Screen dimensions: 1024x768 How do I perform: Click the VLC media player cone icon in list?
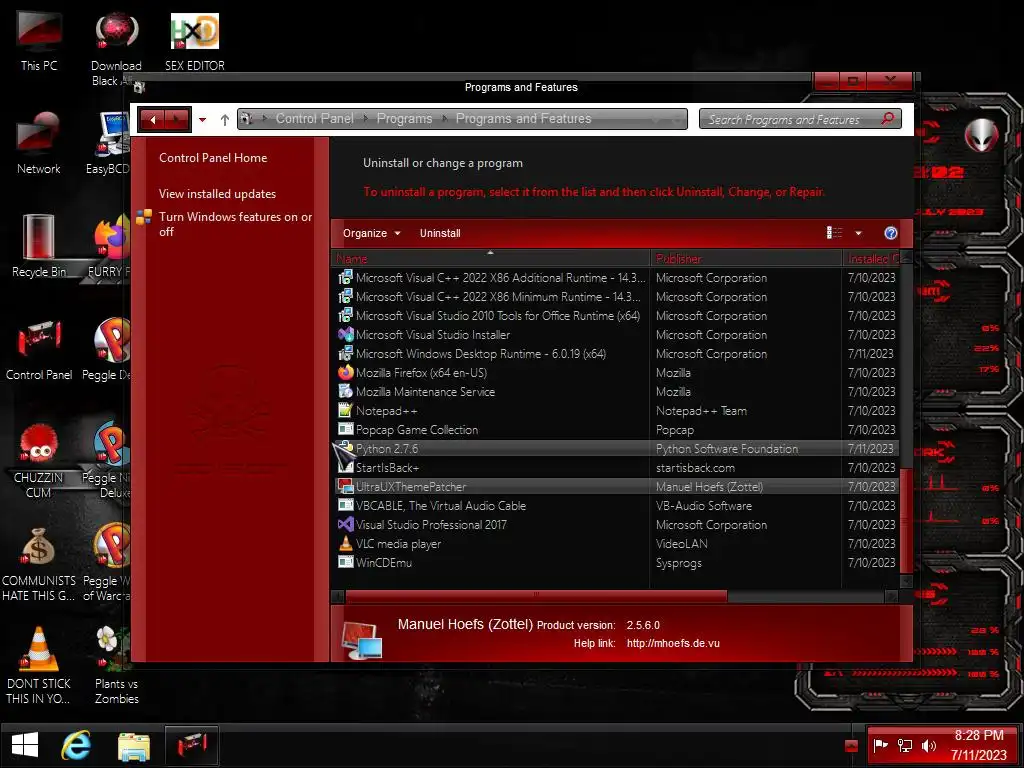coord(345,543)
